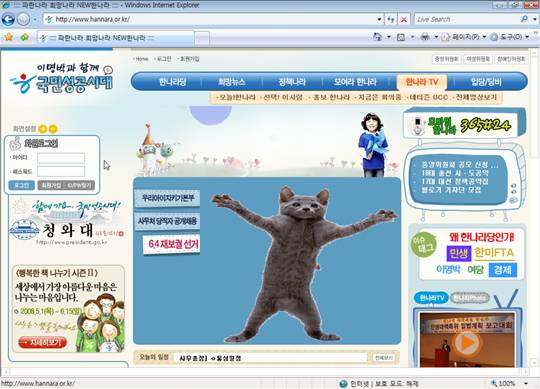Go back using the browser Back arrow
The image size is (540, 389).
(x=8, y=19)
